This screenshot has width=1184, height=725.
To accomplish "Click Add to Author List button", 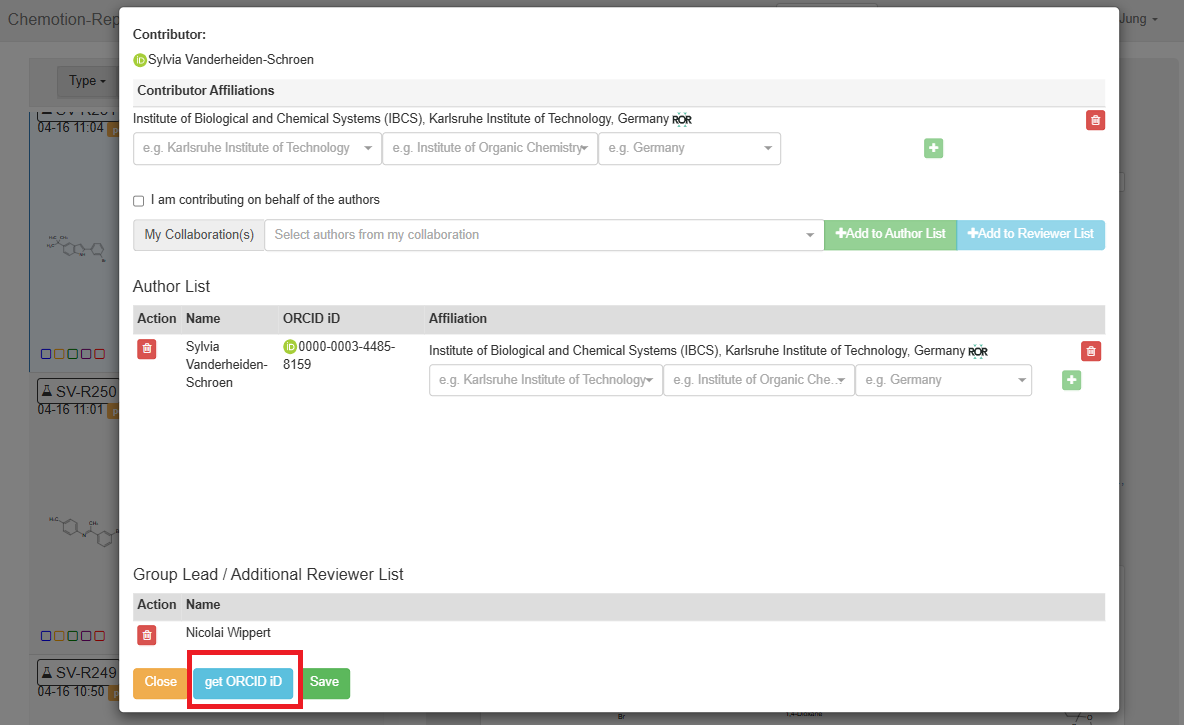I will coord(890,234).
